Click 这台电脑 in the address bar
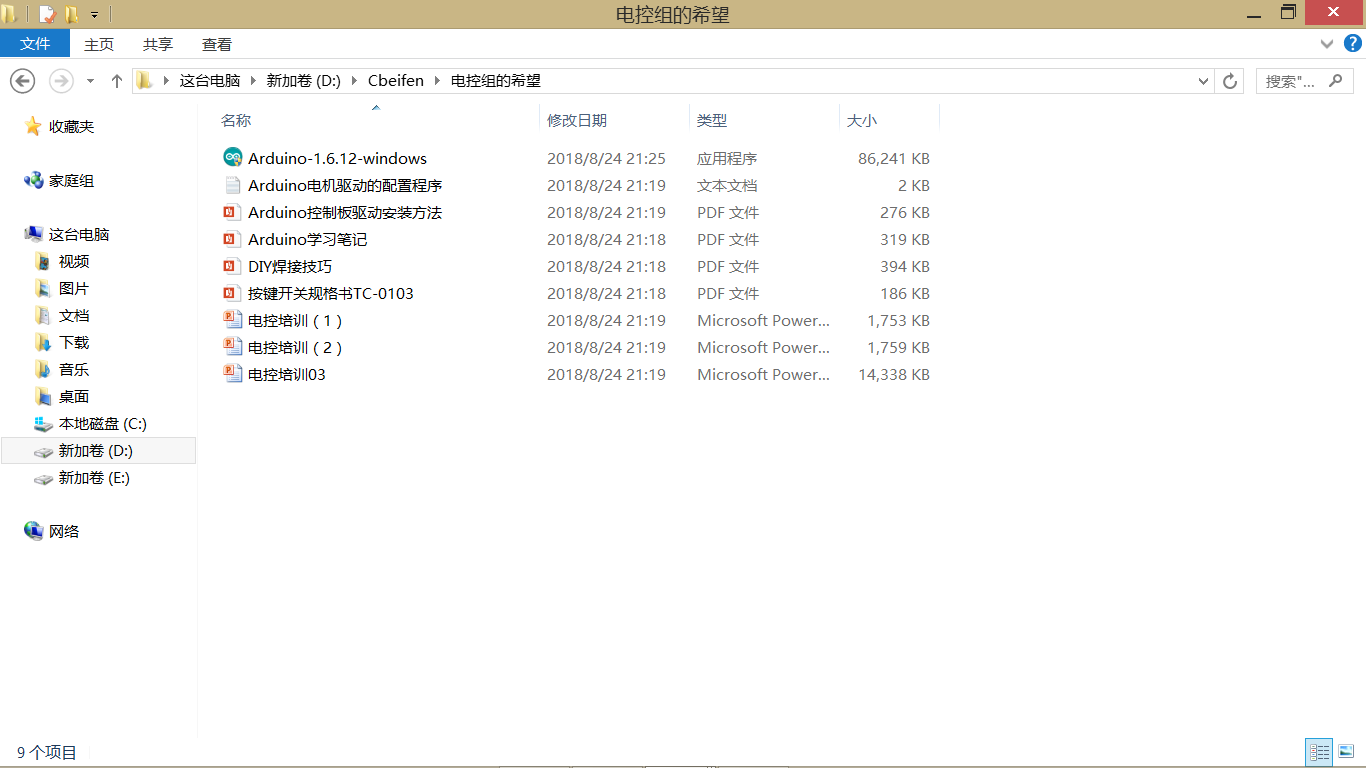Image resolution: width=1366 pixels, height=768 pixels. point(210,81)
